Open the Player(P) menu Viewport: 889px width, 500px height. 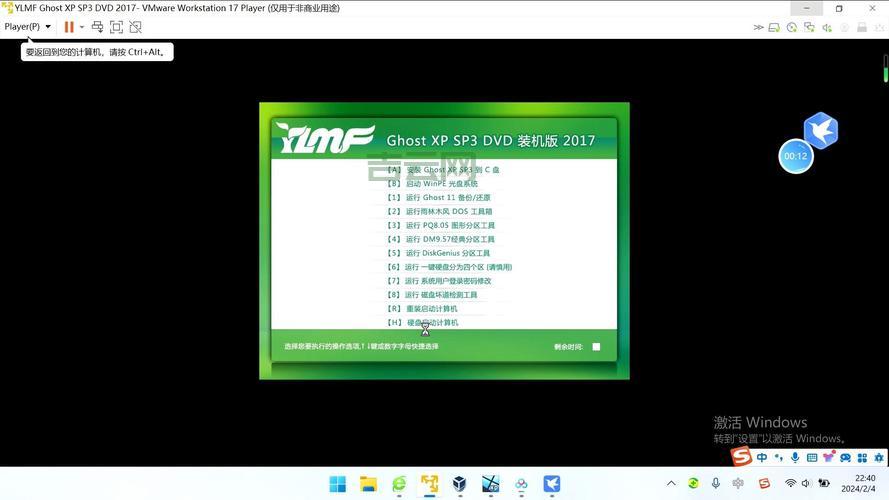[27, 27]
